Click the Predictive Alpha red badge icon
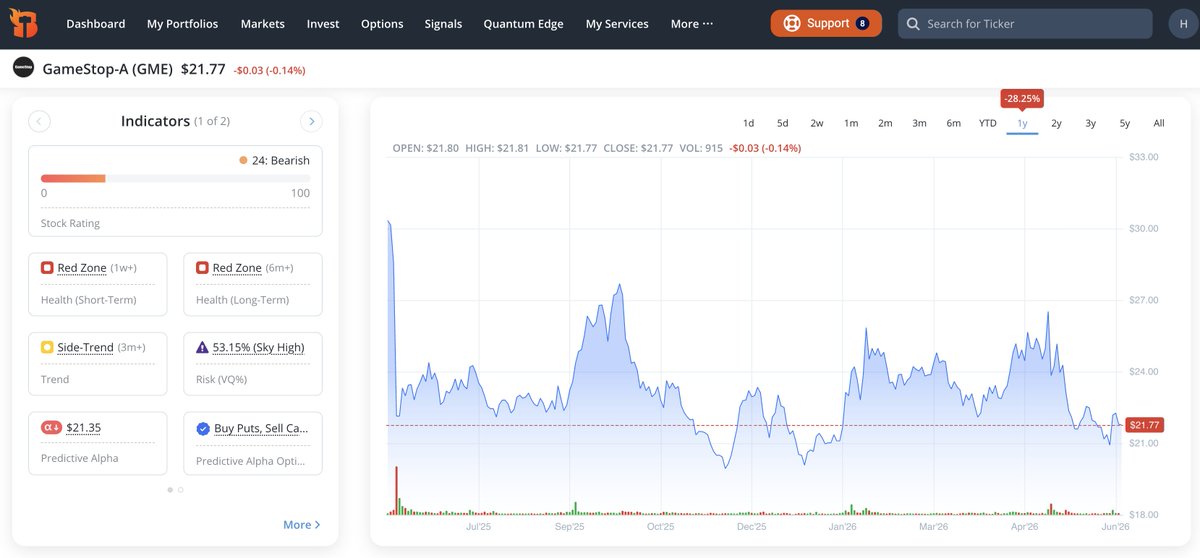The image size is (1200, 558). coord(51,427)
